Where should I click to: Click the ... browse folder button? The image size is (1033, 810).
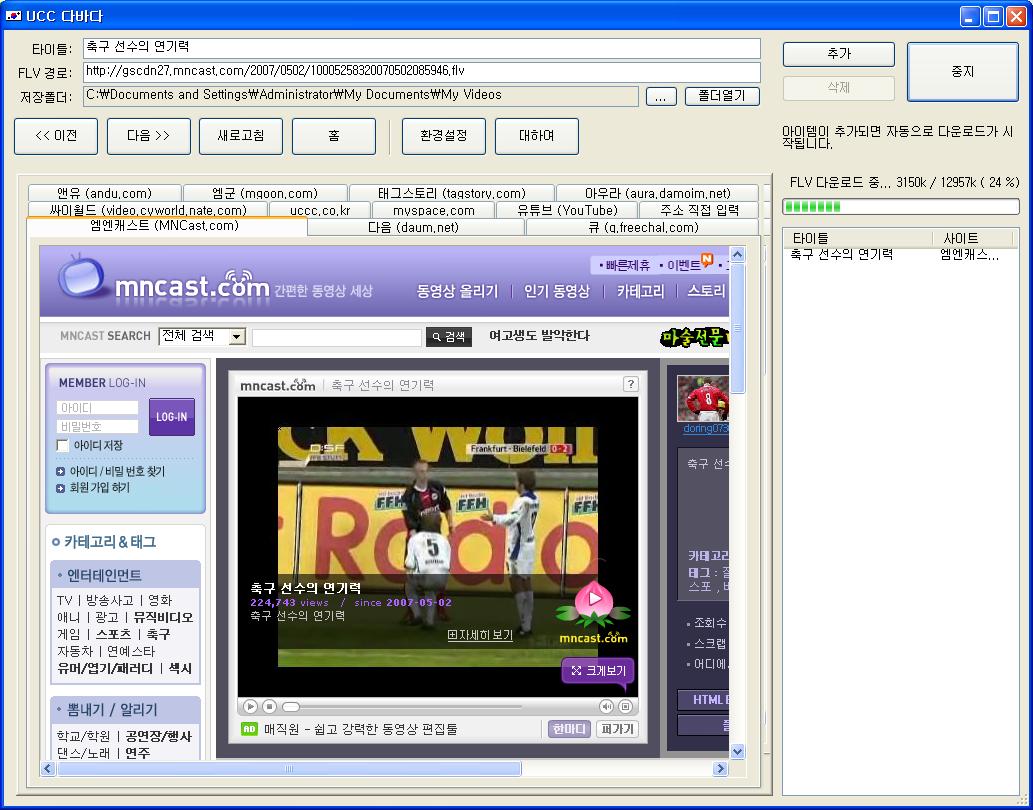point(661,97)
